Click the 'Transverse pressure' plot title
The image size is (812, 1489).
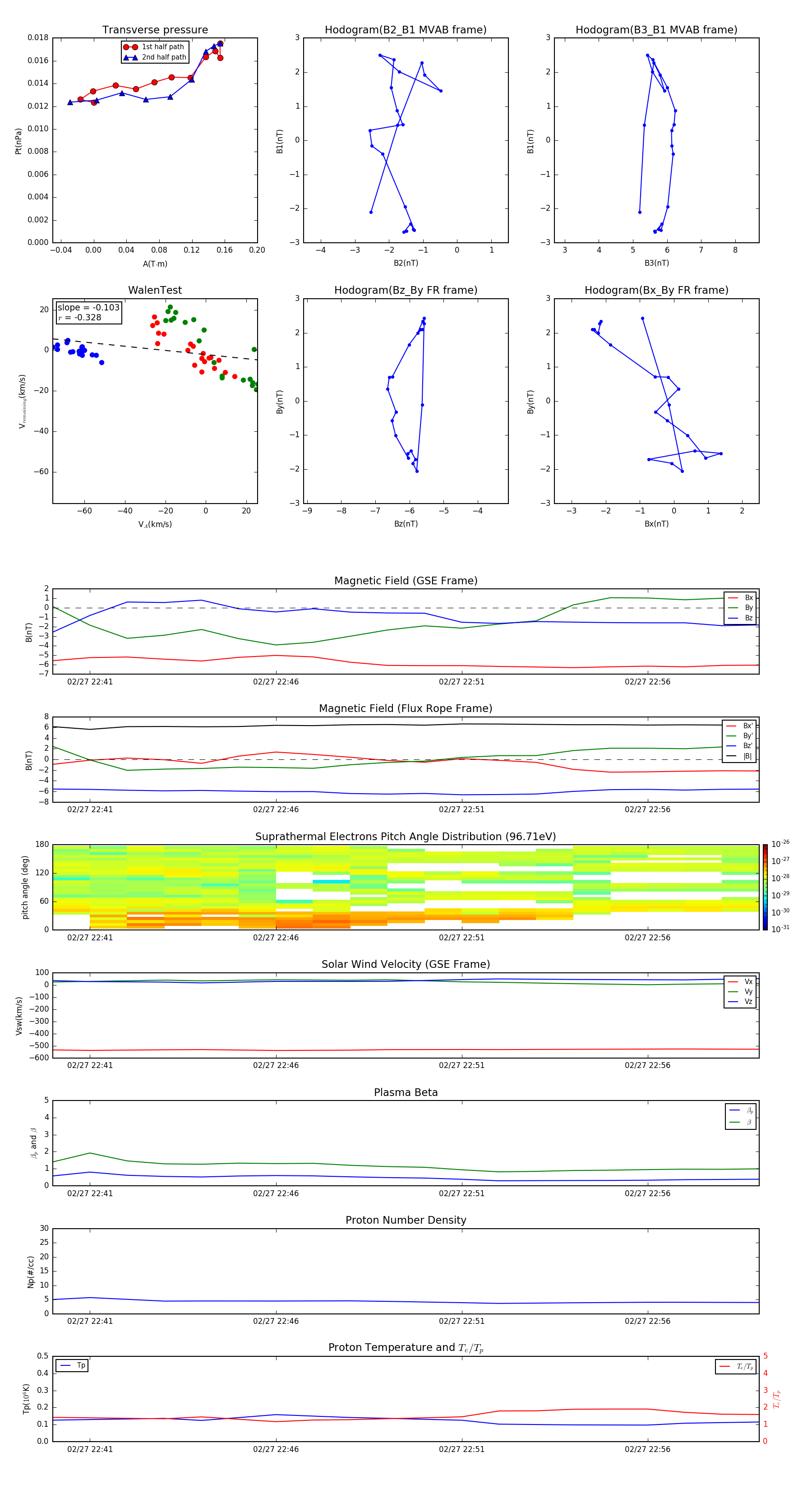pyautogui.click(x=155, y=30)
